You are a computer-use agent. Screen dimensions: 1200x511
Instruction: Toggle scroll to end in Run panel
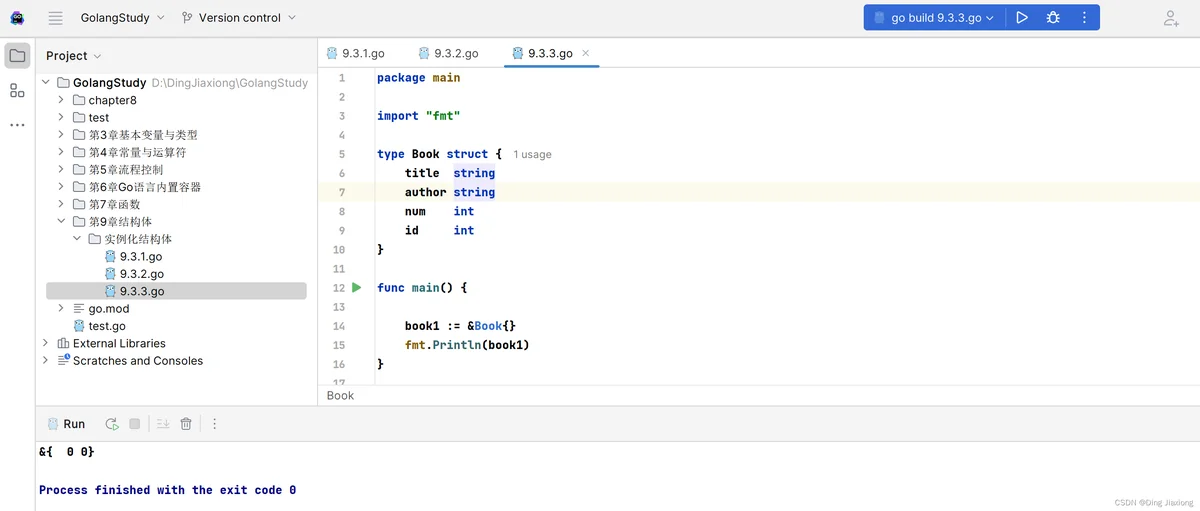[x=163, y=424]
